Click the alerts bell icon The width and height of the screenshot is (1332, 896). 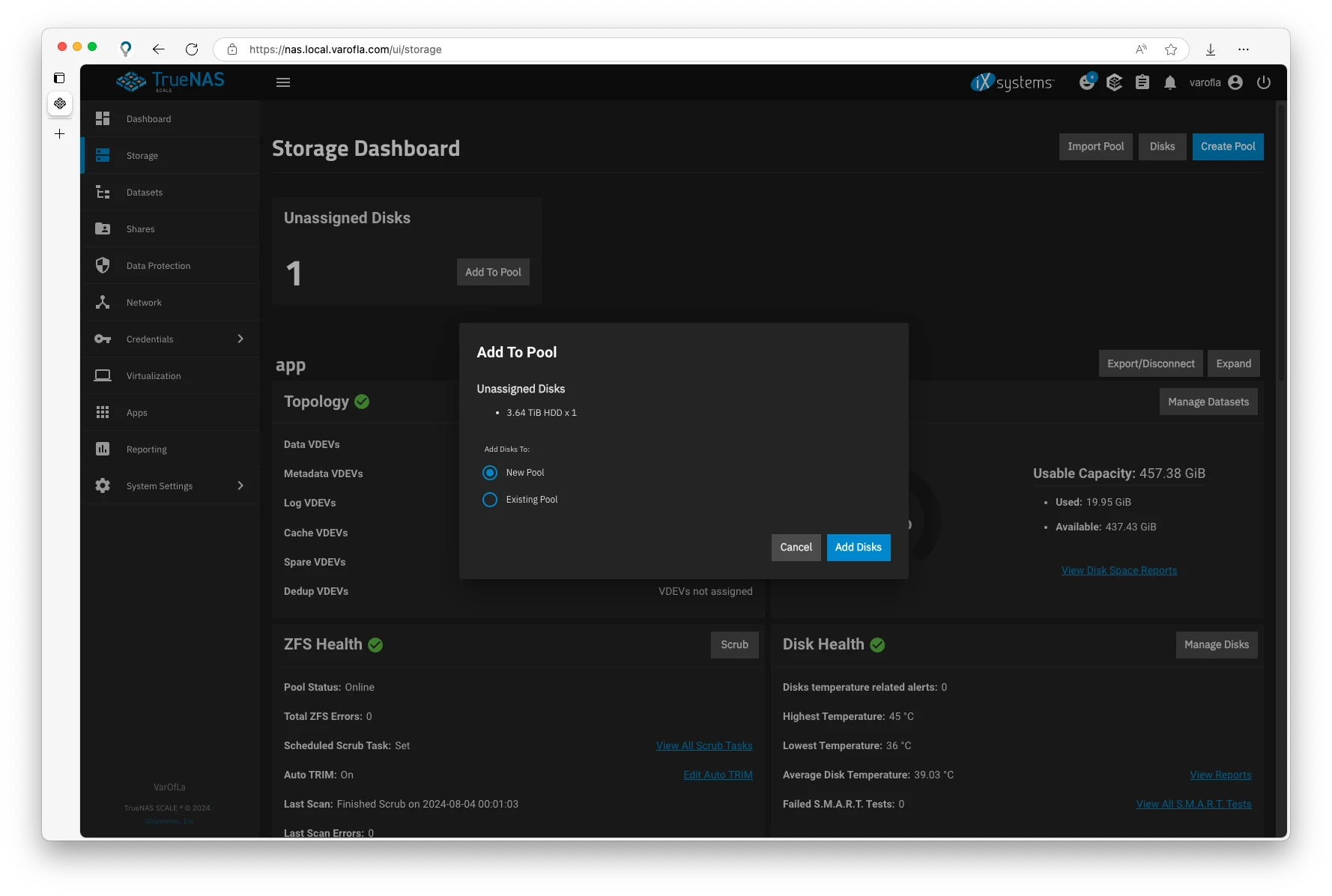pyautogui.click(x=1169, y=82)
